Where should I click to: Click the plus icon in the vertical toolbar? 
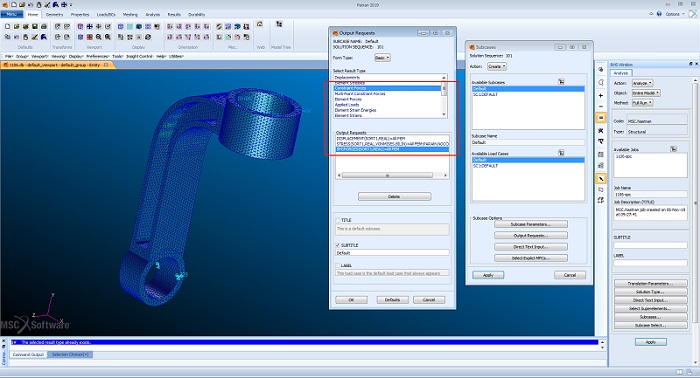click(601, 96)
